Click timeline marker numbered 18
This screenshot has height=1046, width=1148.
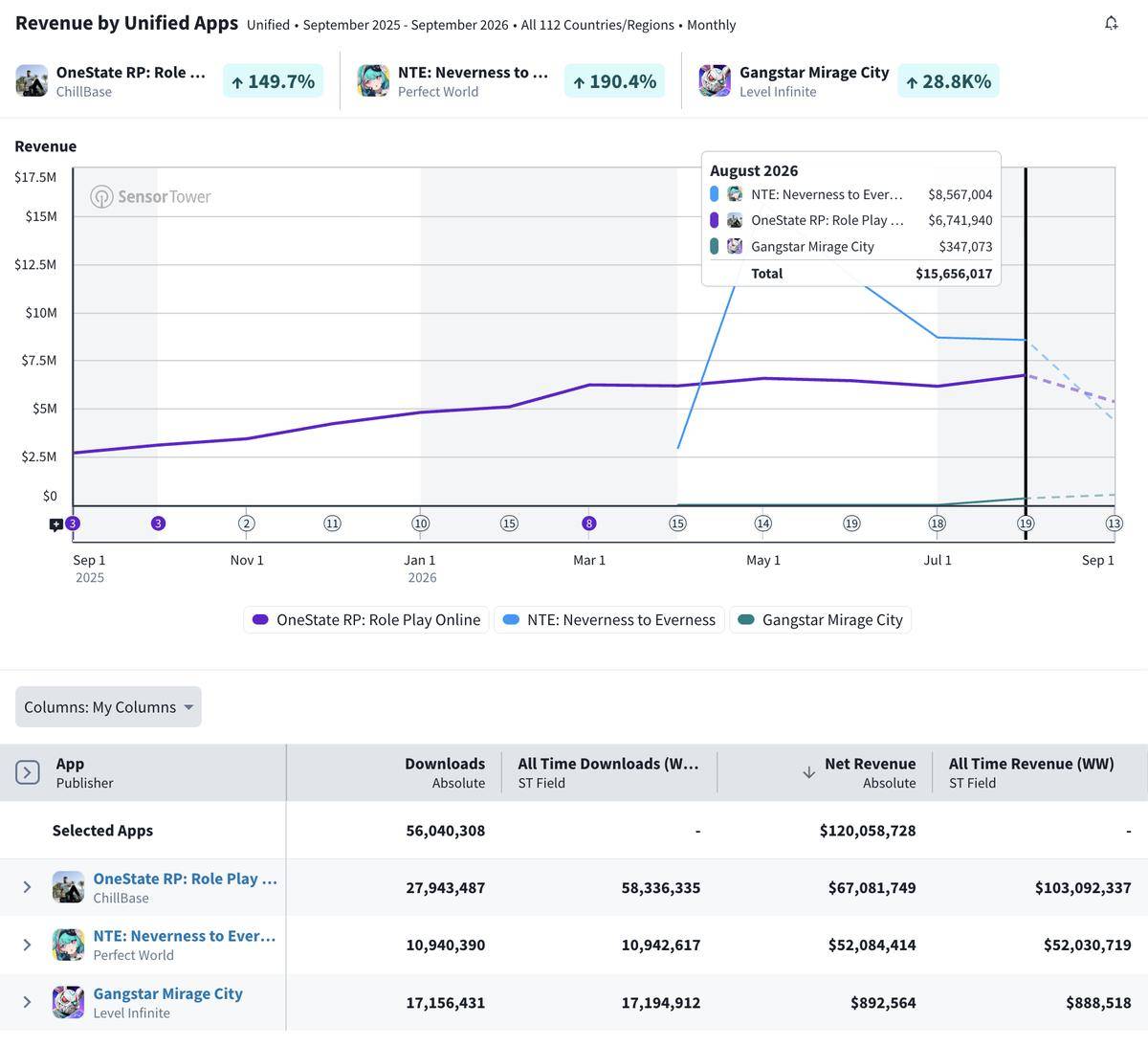[938, 523]
